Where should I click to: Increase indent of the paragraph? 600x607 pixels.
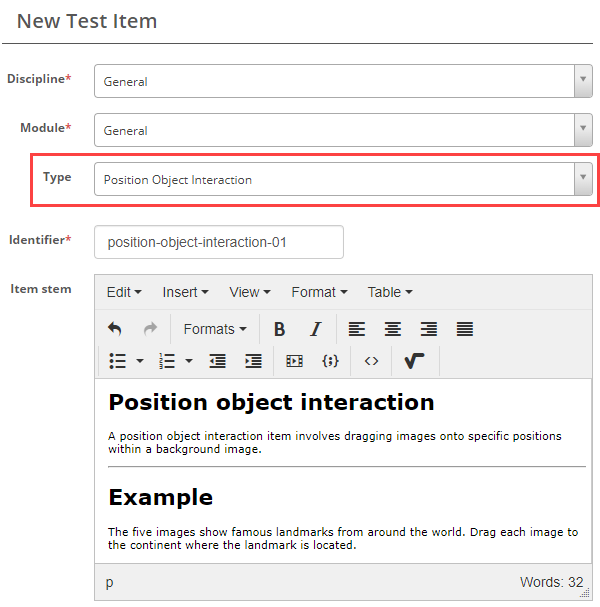pyautogui.click(x=253, y=361)
